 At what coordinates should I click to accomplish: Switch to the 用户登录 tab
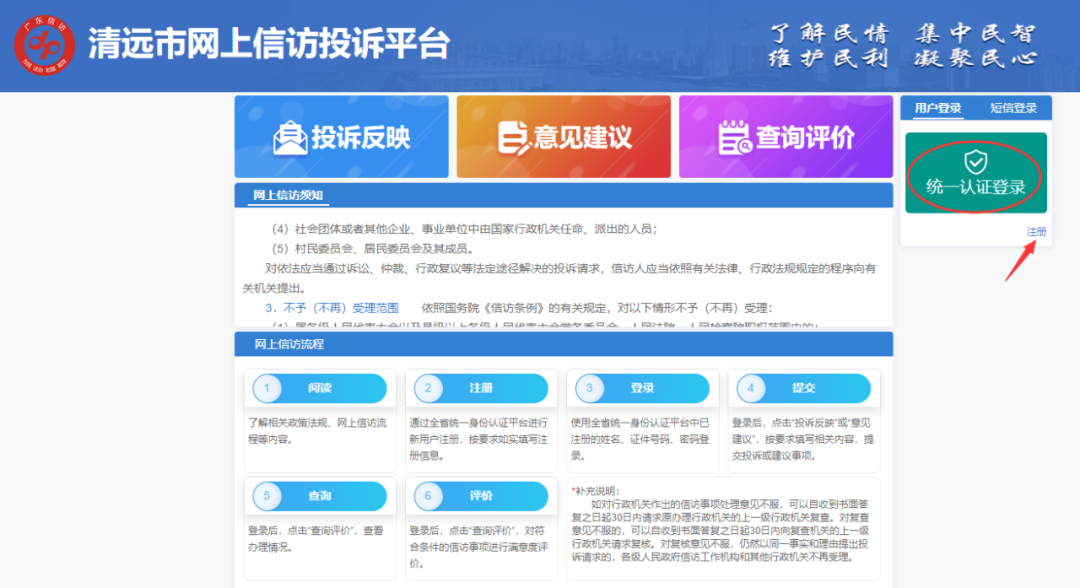click(x=937, y=108)
